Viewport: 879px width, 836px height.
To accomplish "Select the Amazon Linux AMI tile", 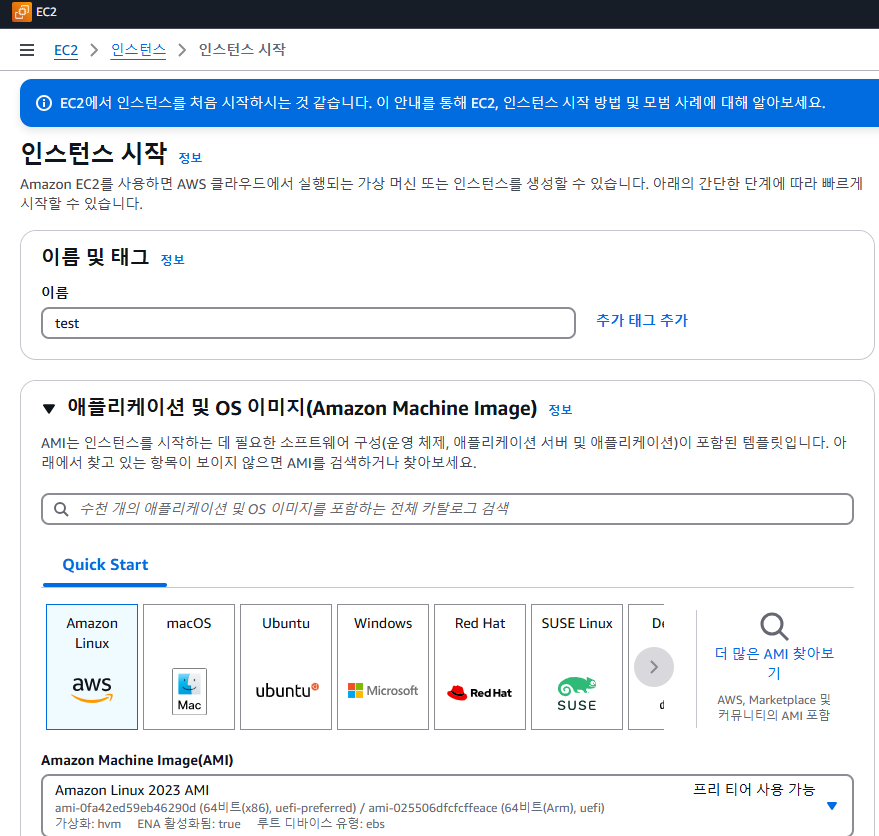I will click(92, 667).
